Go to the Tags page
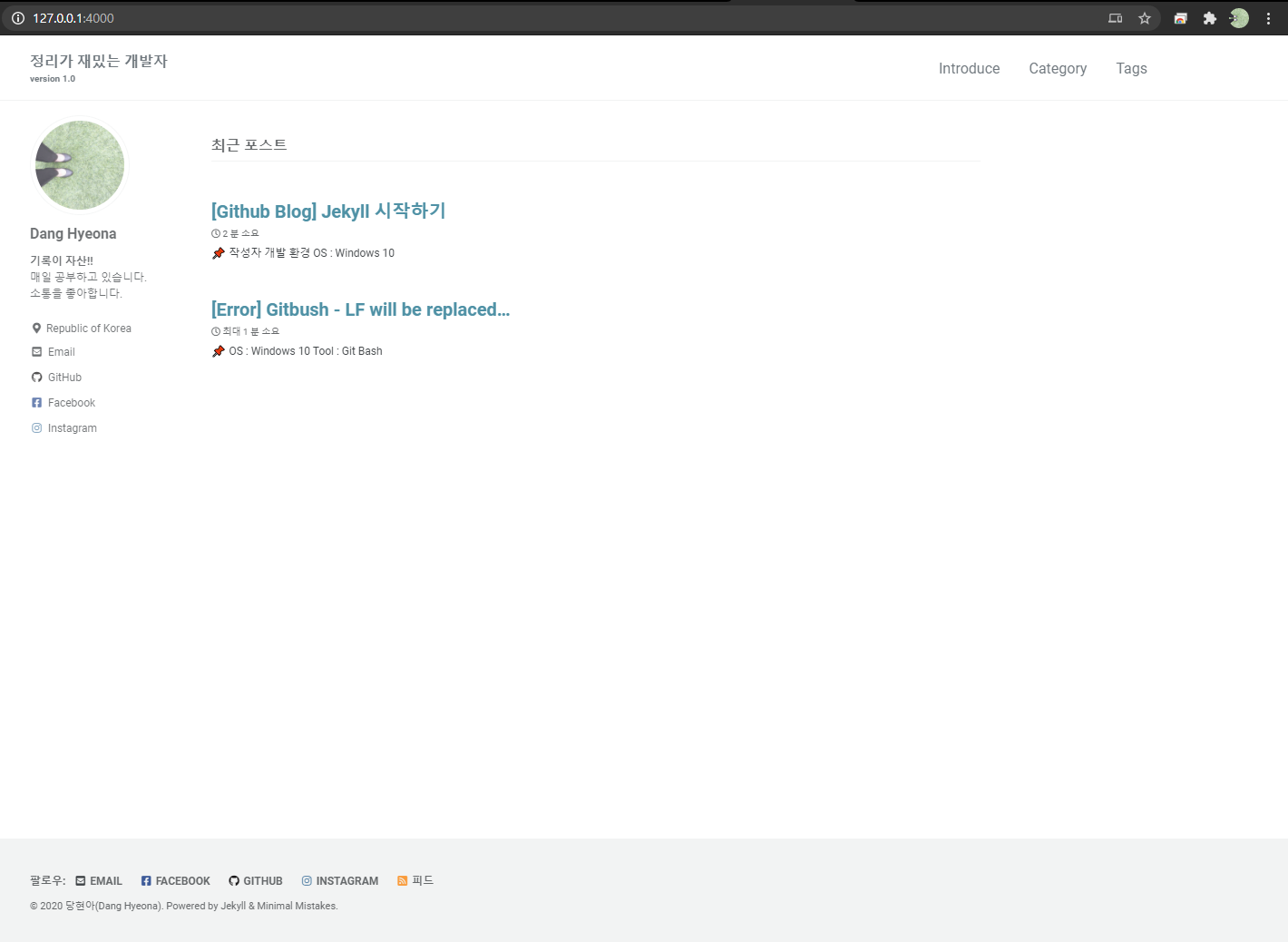Screen dimensions: 1288x942 (x=1131, y=69)
